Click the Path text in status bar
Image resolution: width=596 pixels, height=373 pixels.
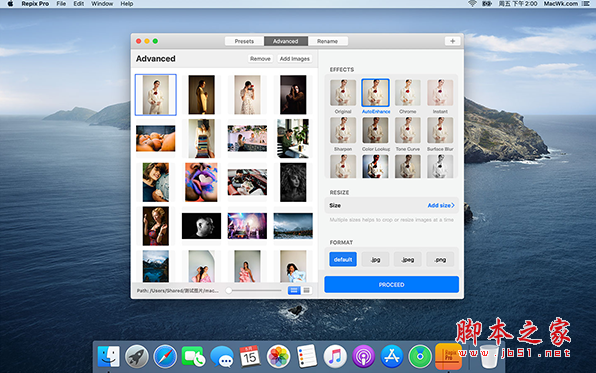tap(178, 290)
